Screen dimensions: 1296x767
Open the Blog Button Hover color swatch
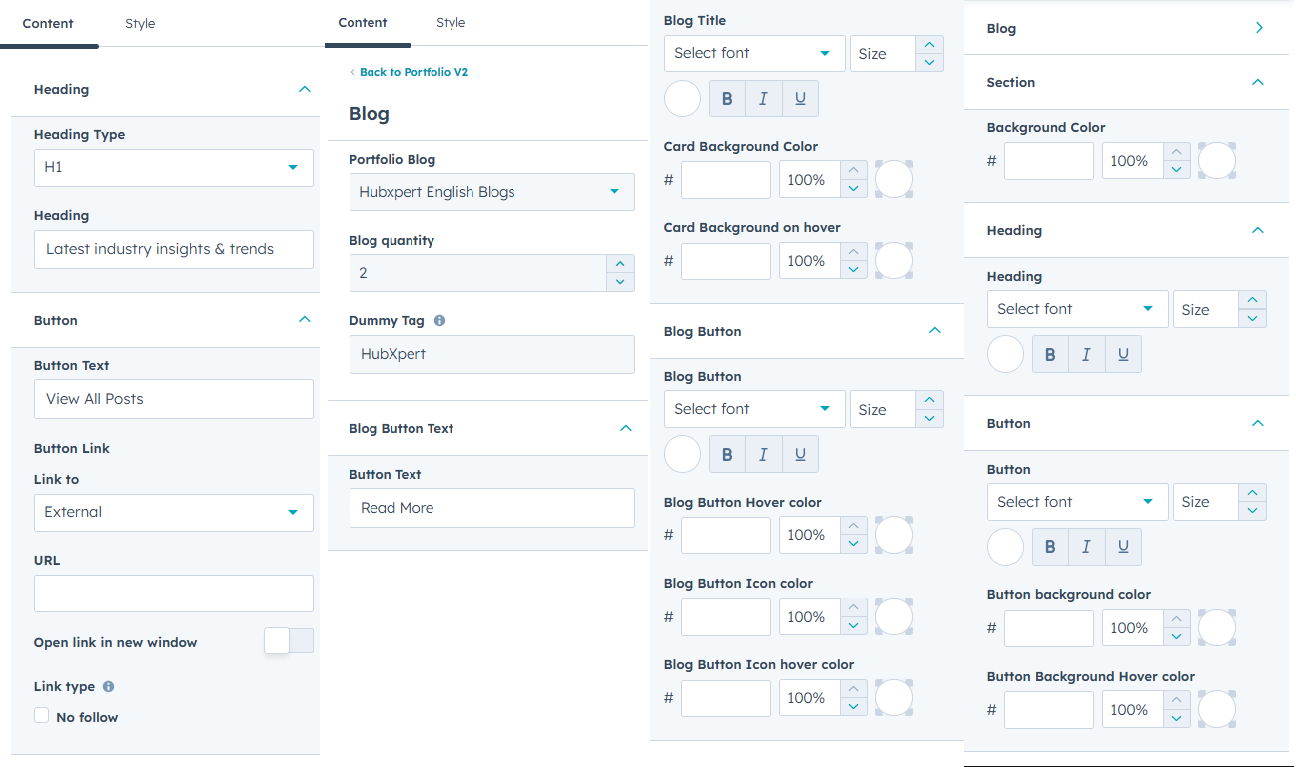click(894, 535)
